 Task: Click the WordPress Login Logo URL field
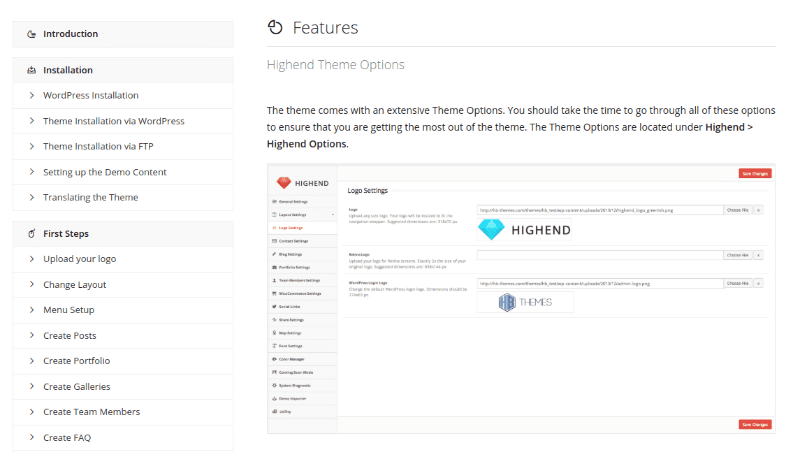(x=600, y=283)
